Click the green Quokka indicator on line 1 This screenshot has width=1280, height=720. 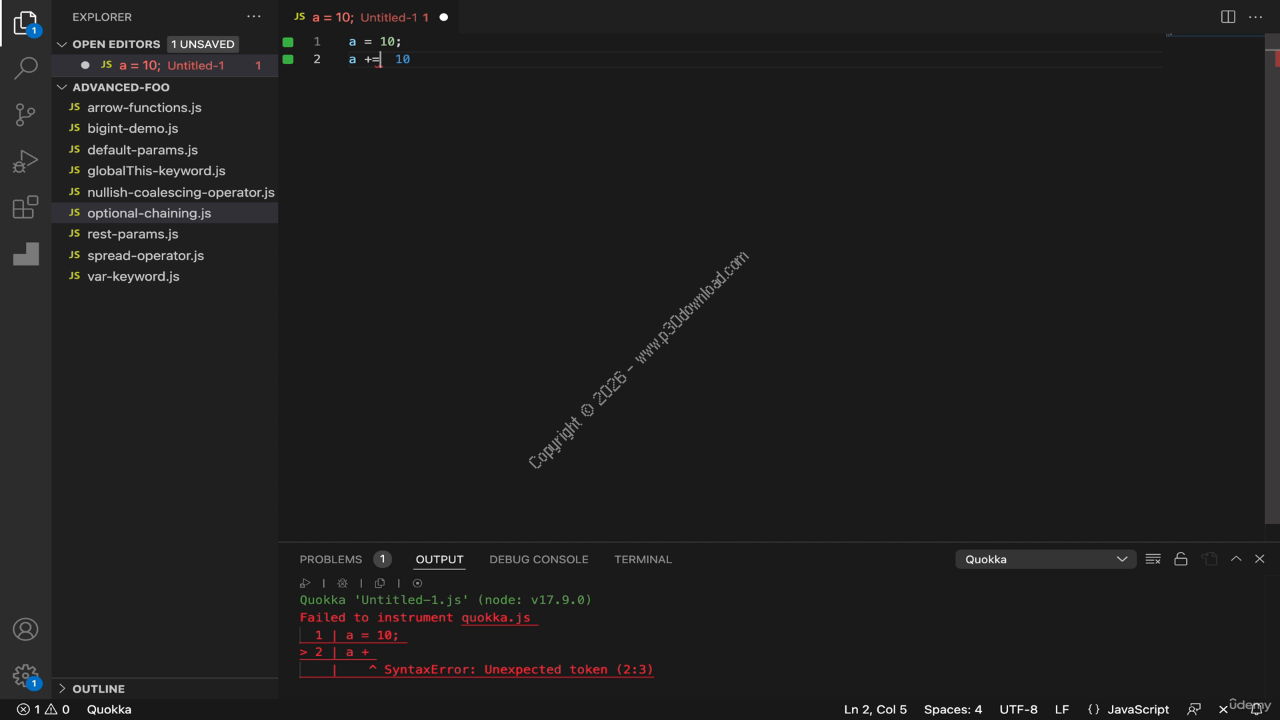288,42
